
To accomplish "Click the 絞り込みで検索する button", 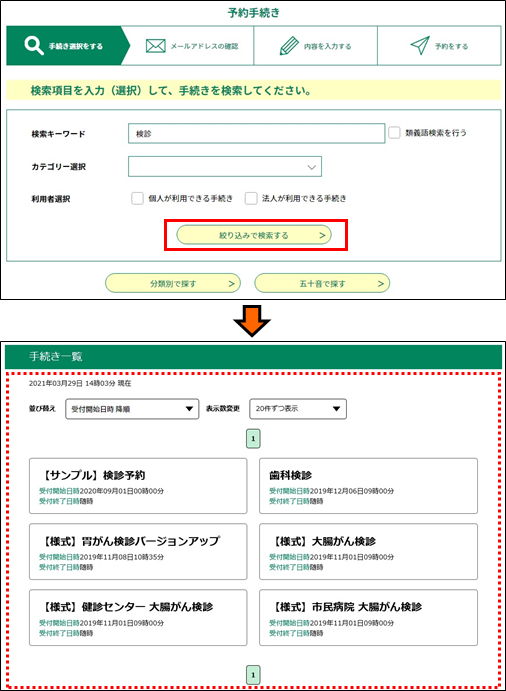I will pos(254,235).
